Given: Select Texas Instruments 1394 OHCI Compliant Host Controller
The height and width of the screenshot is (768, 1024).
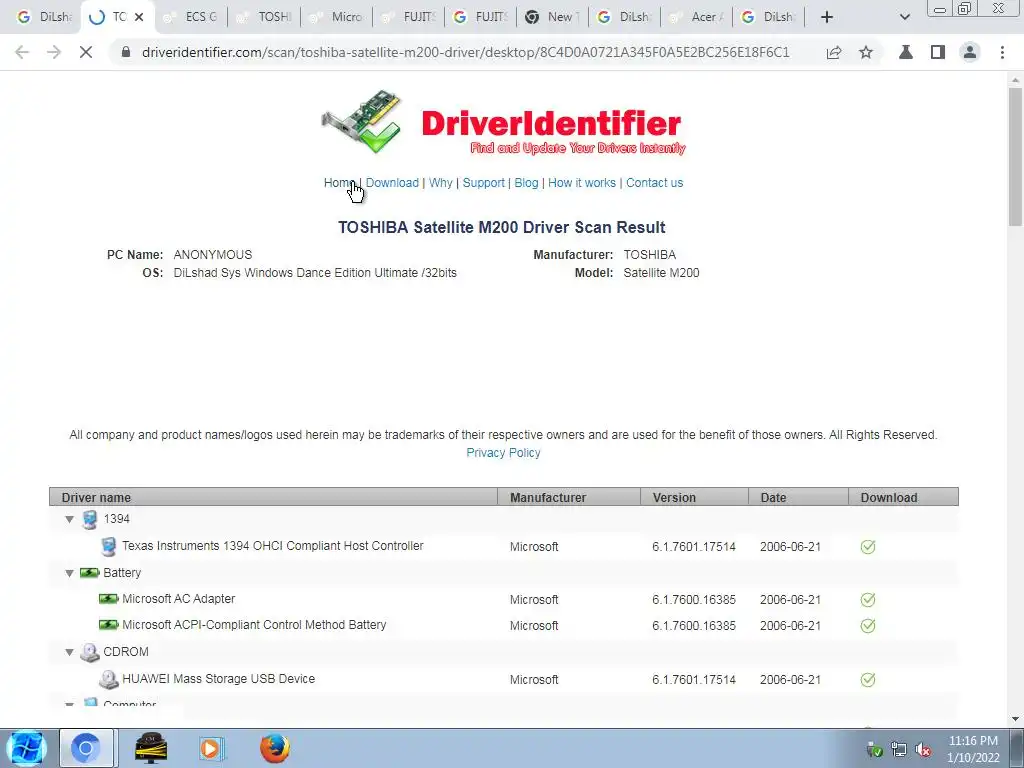Looking at the screenshot, I should click(x=272, y=546).
